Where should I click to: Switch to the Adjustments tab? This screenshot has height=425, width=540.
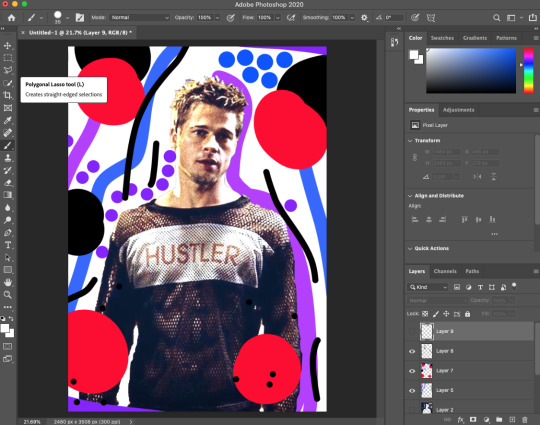point(458,110)
